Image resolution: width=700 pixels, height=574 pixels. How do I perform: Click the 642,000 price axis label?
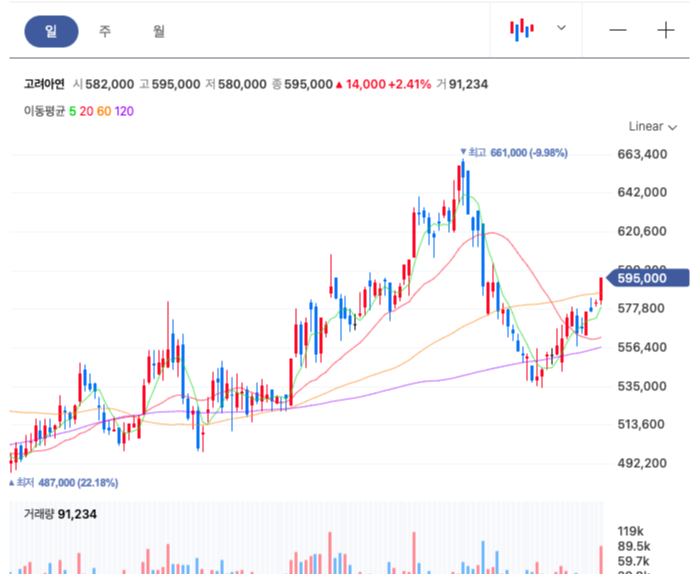point(642,192)
